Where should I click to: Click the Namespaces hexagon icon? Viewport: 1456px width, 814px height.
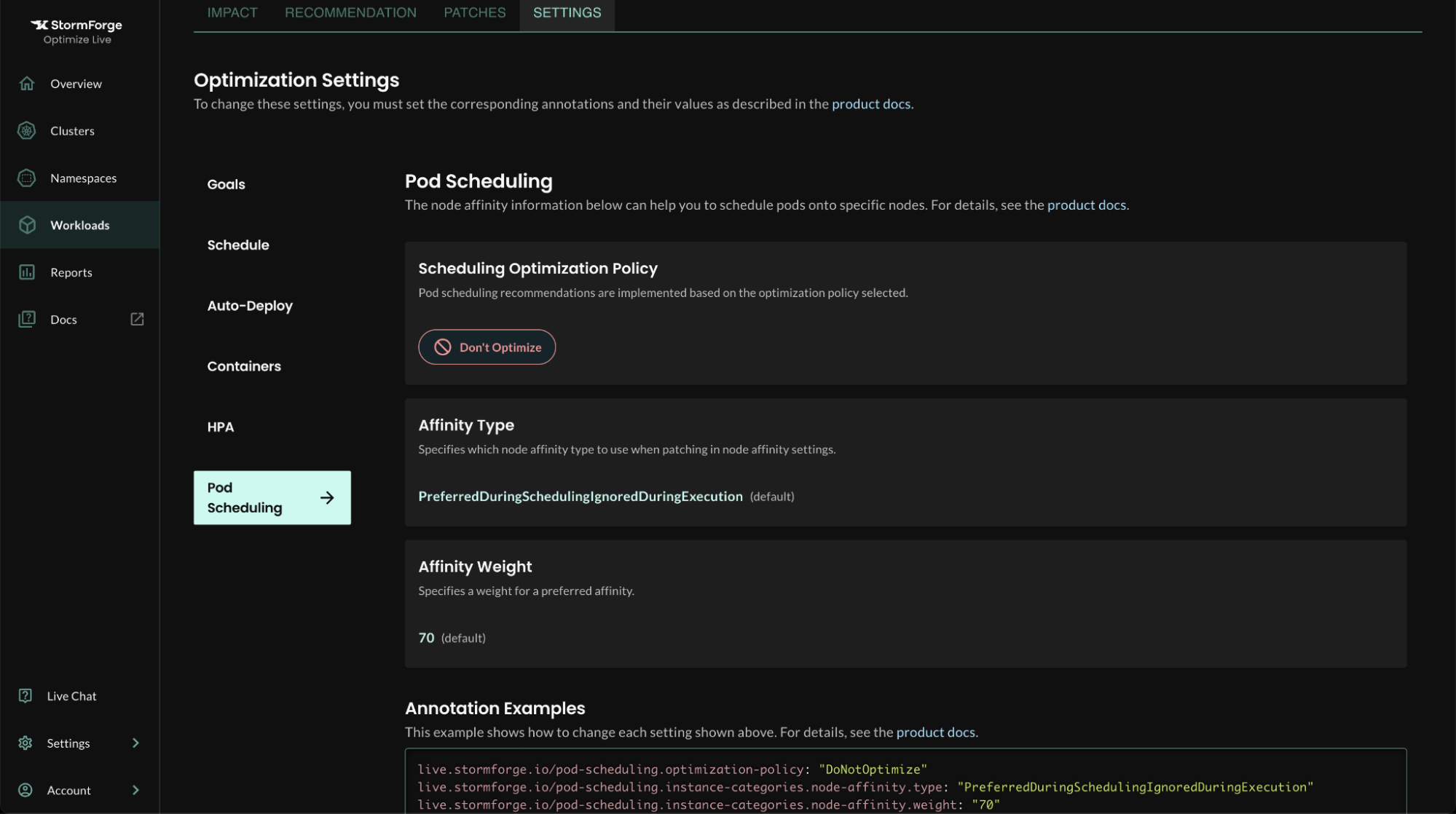(x=26, y=178)
